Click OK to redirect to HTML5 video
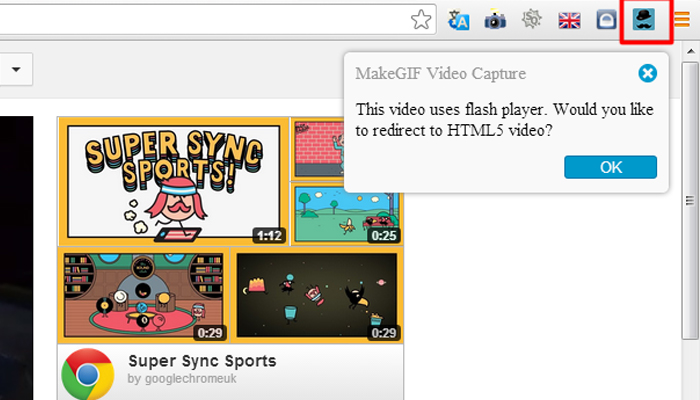 pyautogui.click(x=610, y=167)
